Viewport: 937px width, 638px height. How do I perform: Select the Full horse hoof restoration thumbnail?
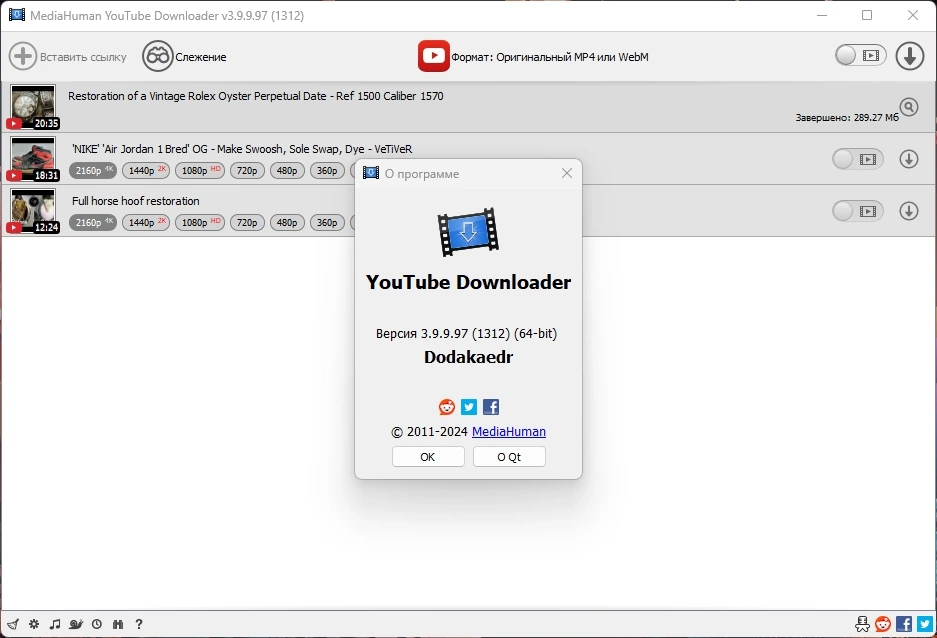[x=33, y=211]
